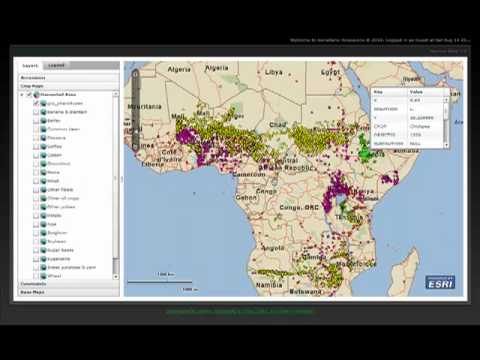Viewport: 480px width, 360px height.
Task: Click the attribute popup scroll-up arrow
Action: click(x=446, y=100)
